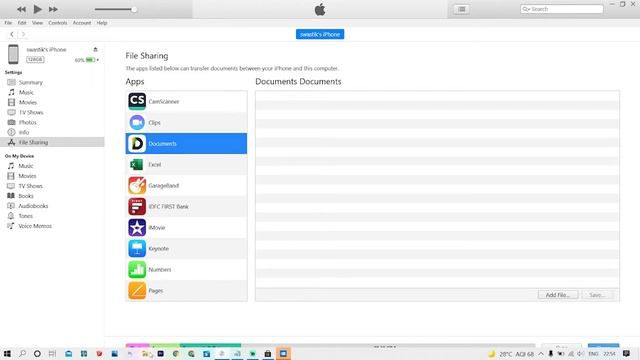Open the Controls menu
This screenshot has height=360, width=640.
58,23
